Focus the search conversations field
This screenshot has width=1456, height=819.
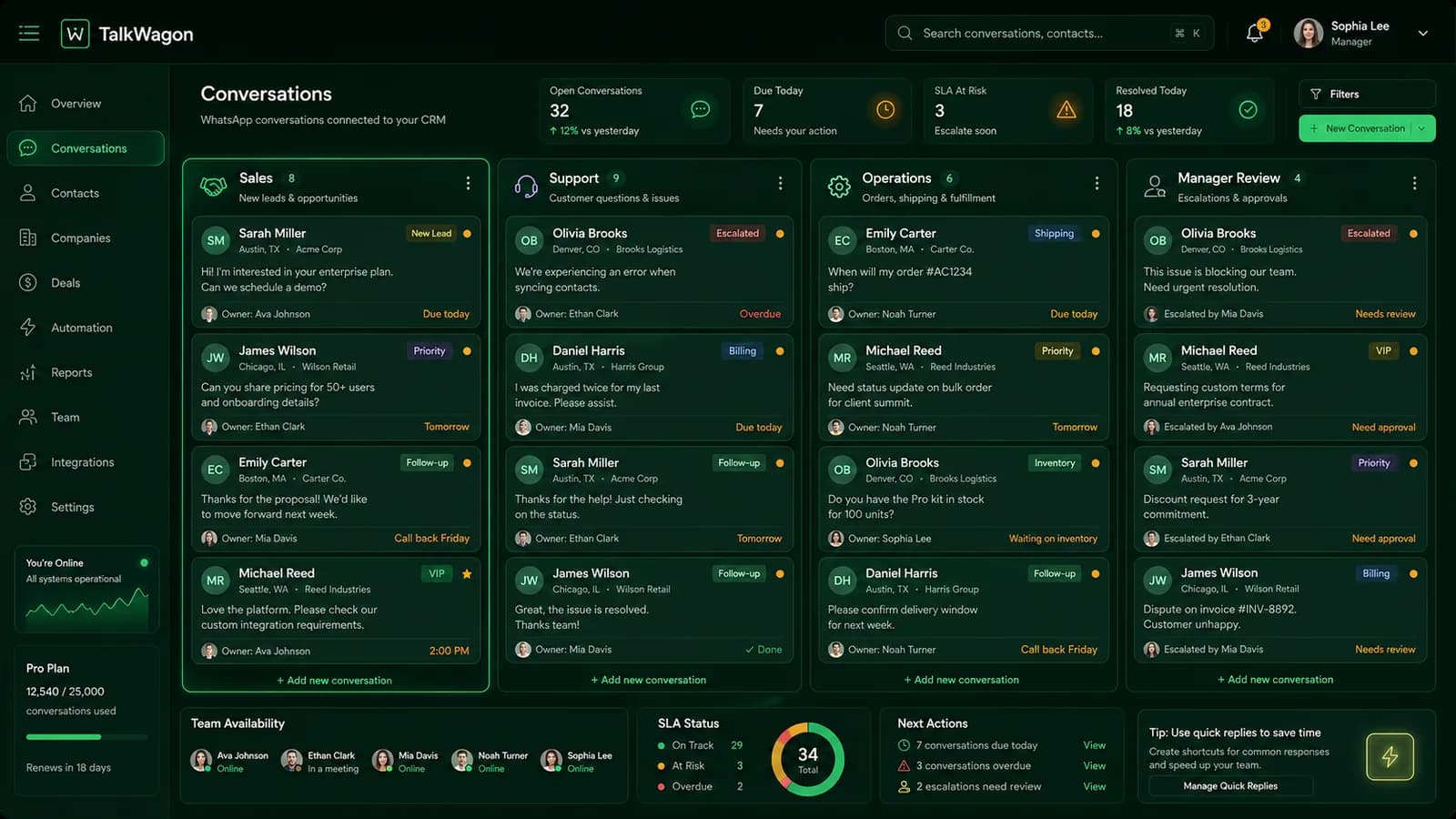pyautogui.click(x=1049, y=34)
